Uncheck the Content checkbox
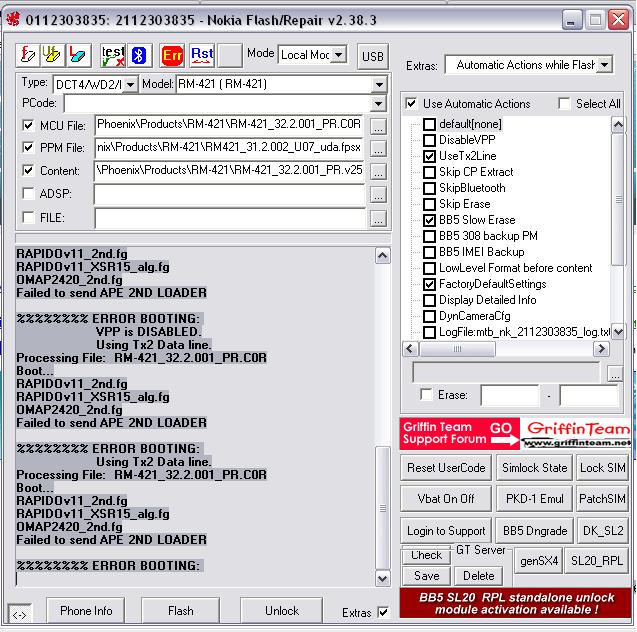This screenshot has height=632, width=637. [x=28, y=170]
